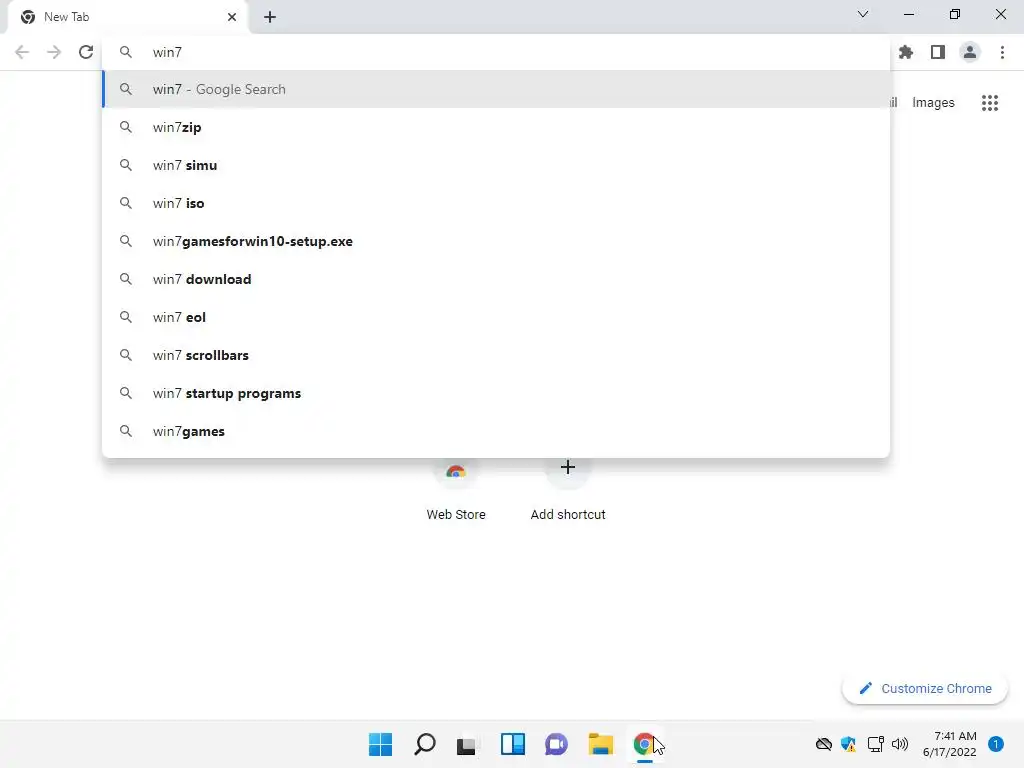Open the Images link

tap(933, 103)
